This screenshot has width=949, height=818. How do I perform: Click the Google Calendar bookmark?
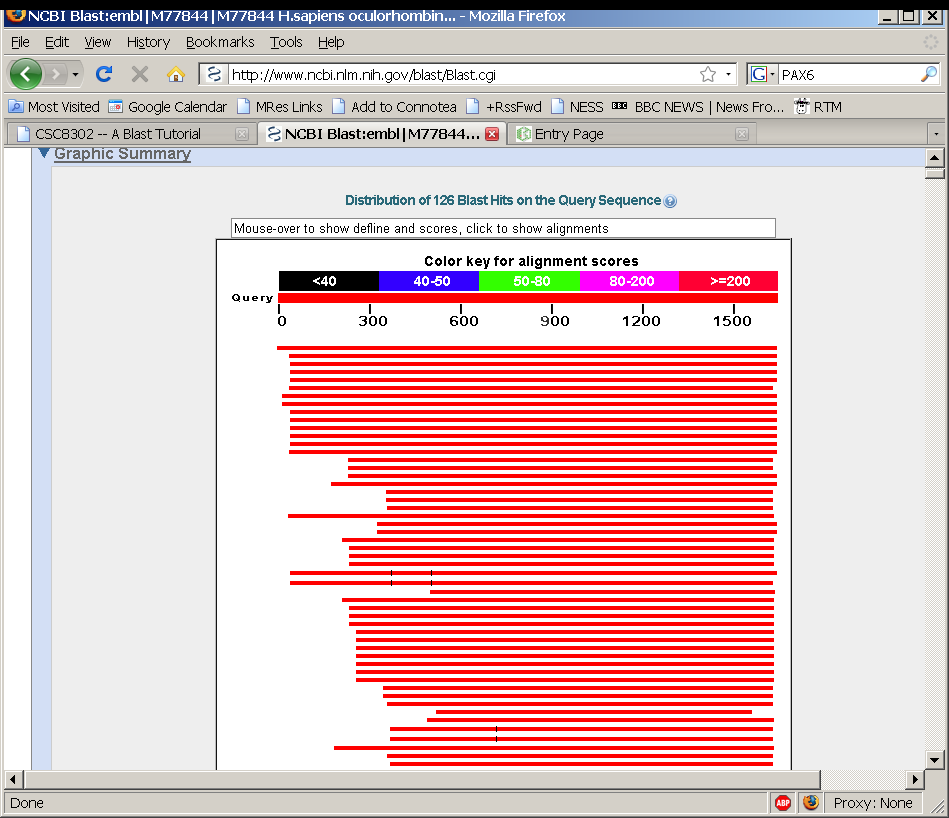[168, 106]
